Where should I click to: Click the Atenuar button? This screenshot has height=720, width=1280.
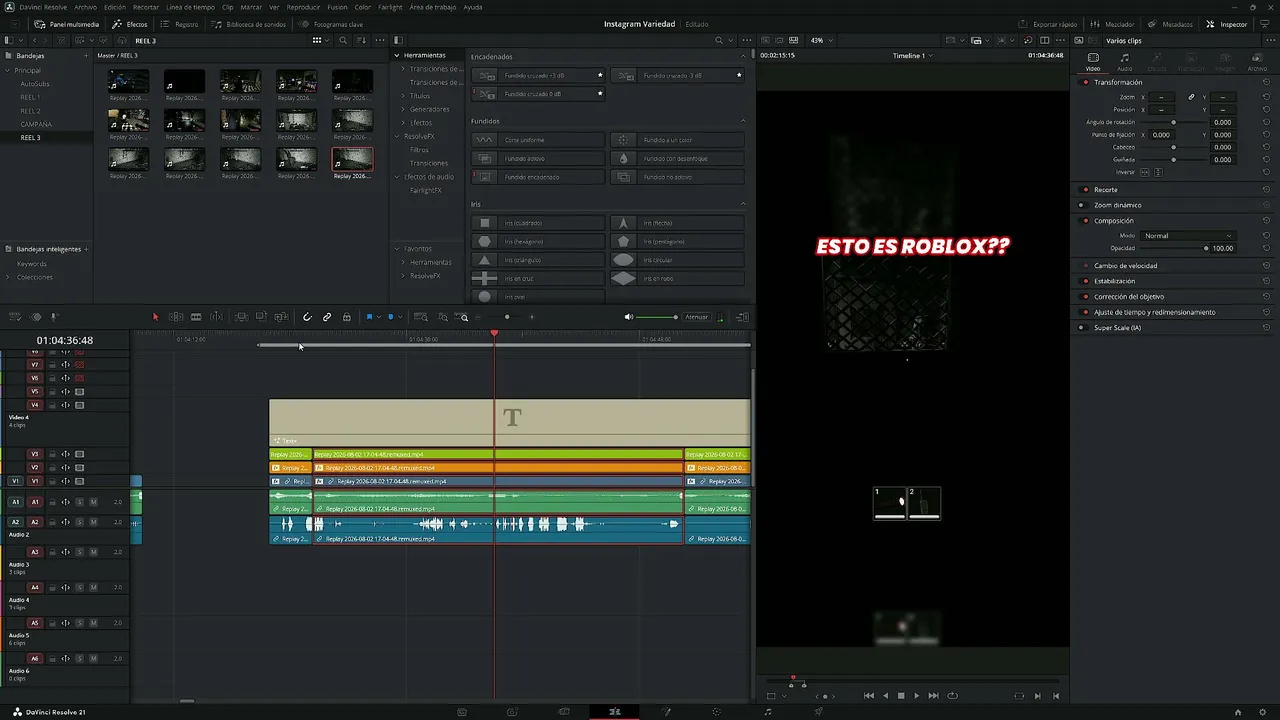(696, 317)
